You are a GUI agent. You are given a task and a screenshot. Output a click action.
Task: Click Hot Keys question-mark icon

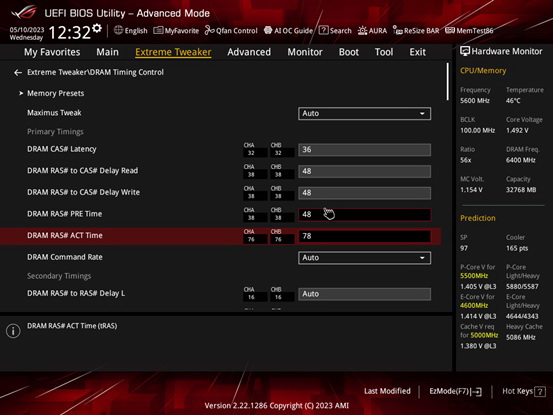click(x=540, y=391)
